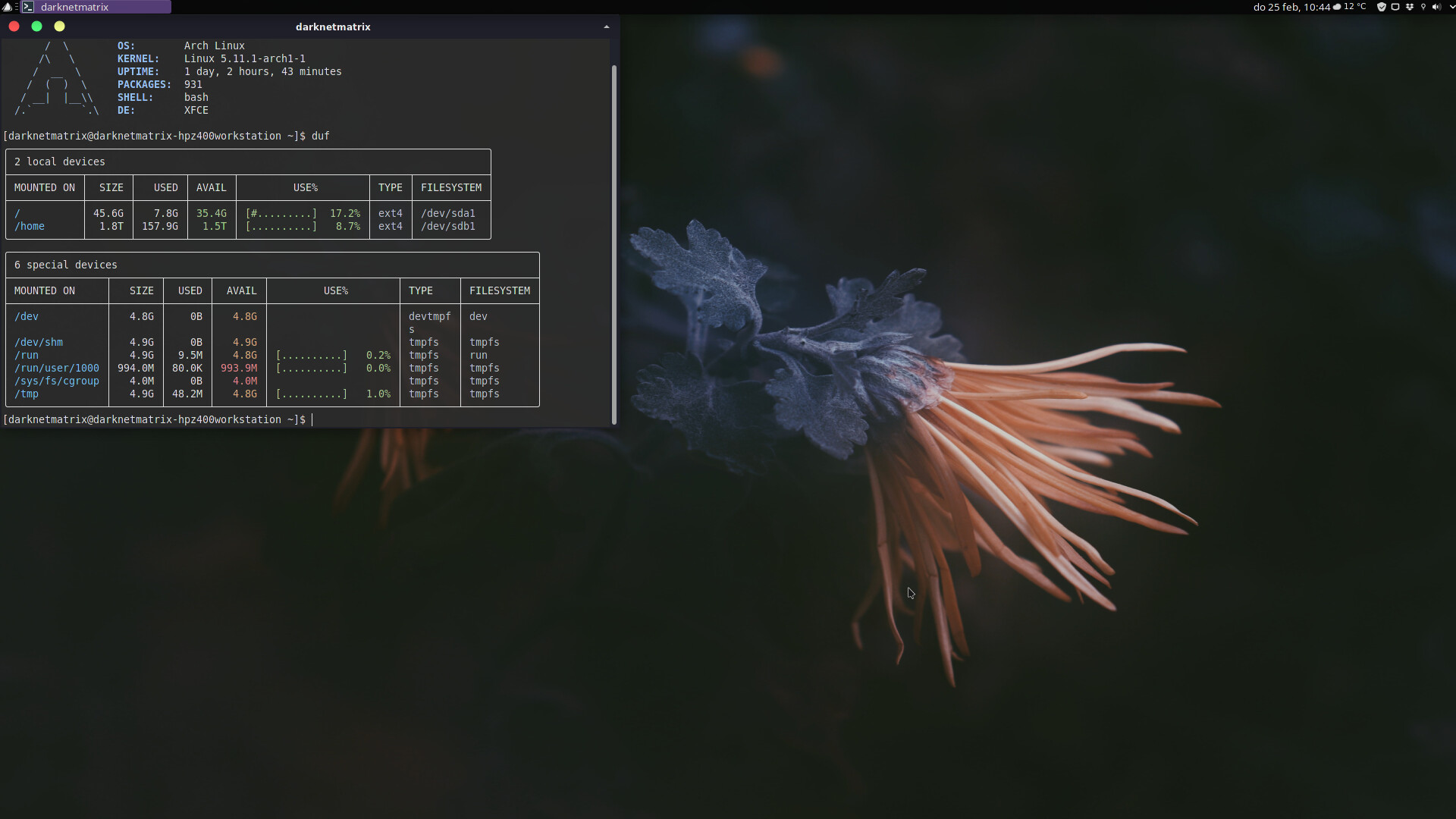Click the lightbulb tray icon
This screenshot has width=1456, height=819.
point(1423,7)
